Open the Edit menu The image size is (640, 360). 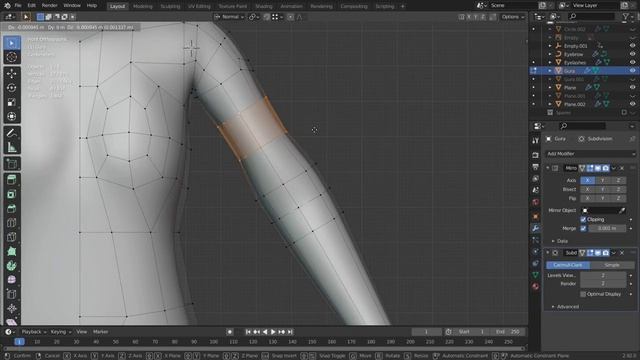pos(32,6)
